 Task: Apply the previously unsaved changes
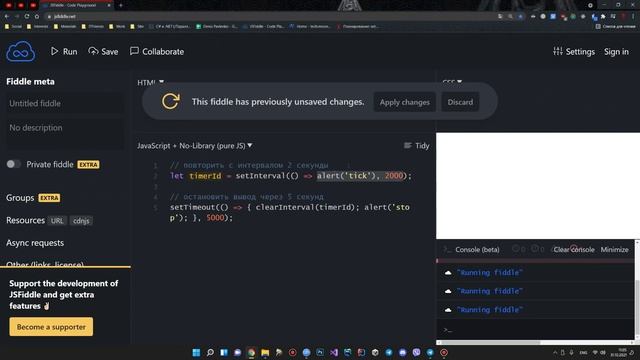pyautogui.click(x=404, y=102)
